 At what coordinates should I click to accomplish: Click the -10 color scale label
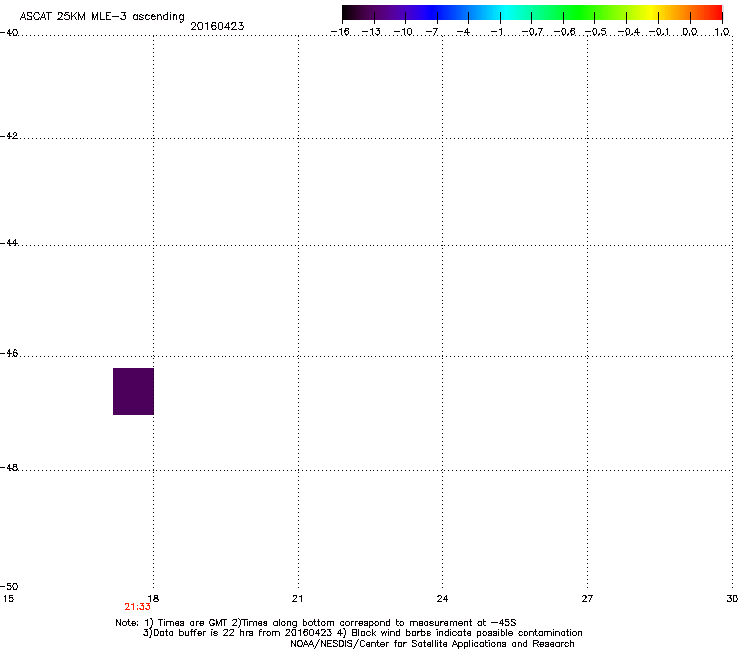click(403, 32)
